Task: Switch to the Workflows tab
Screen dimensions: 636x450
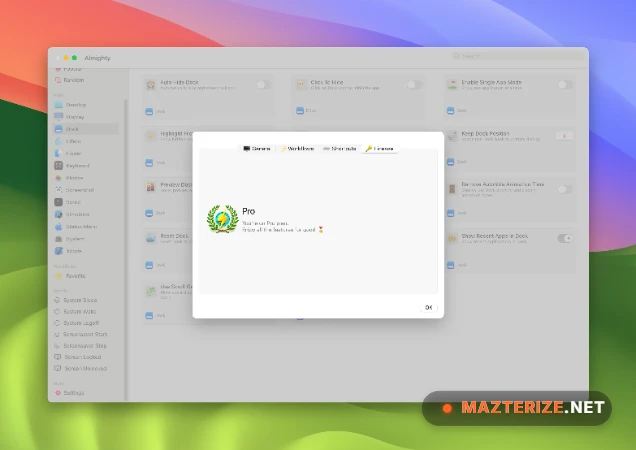Action: tap(297, 149)
